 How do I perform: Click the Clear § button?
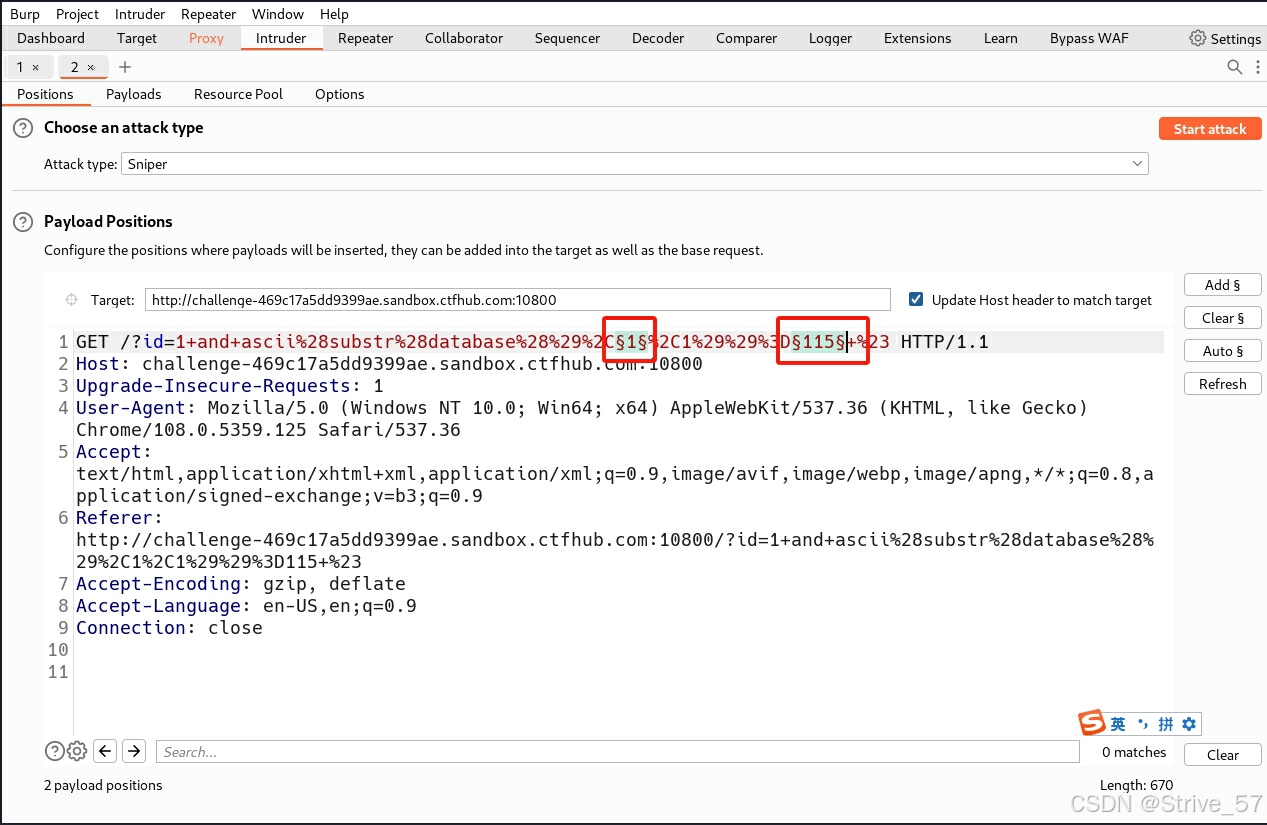[1223, 318]
